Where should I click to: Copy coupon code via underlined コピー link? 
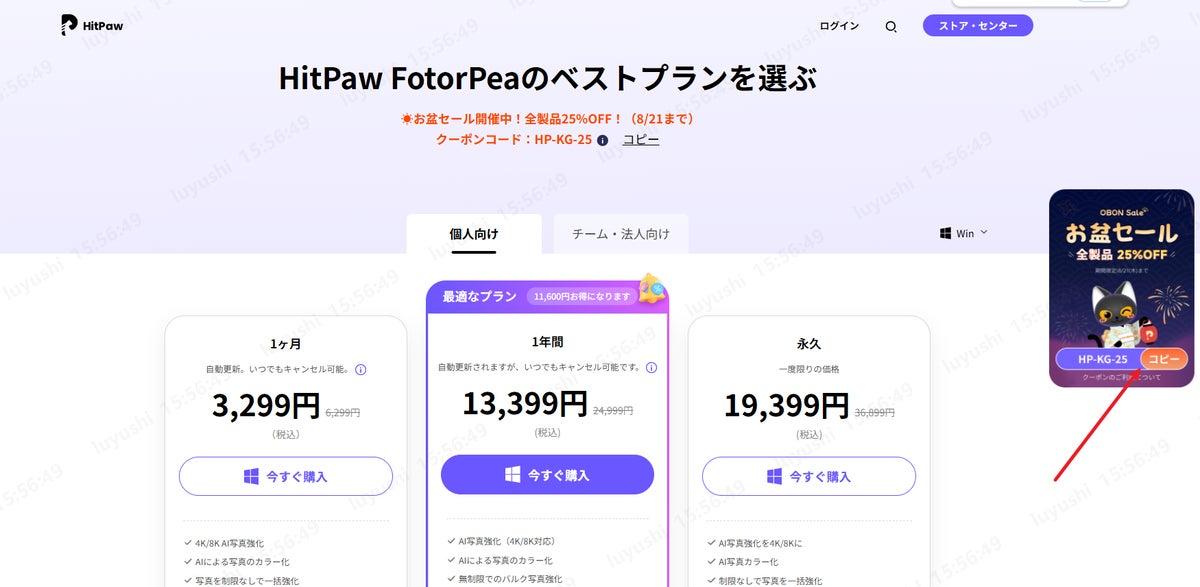pyautogui.click(x=641, y=140)
